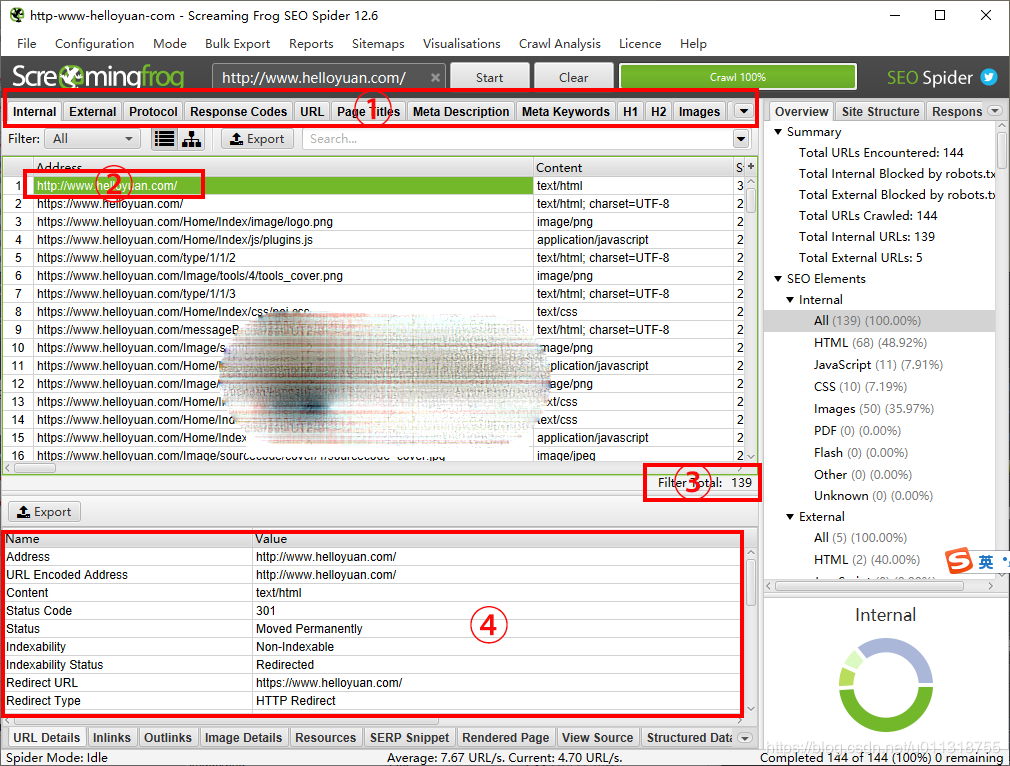Click the Screaming Frog logo
The width and height of the screenshot is (1010, 766).
coord(98,77)
